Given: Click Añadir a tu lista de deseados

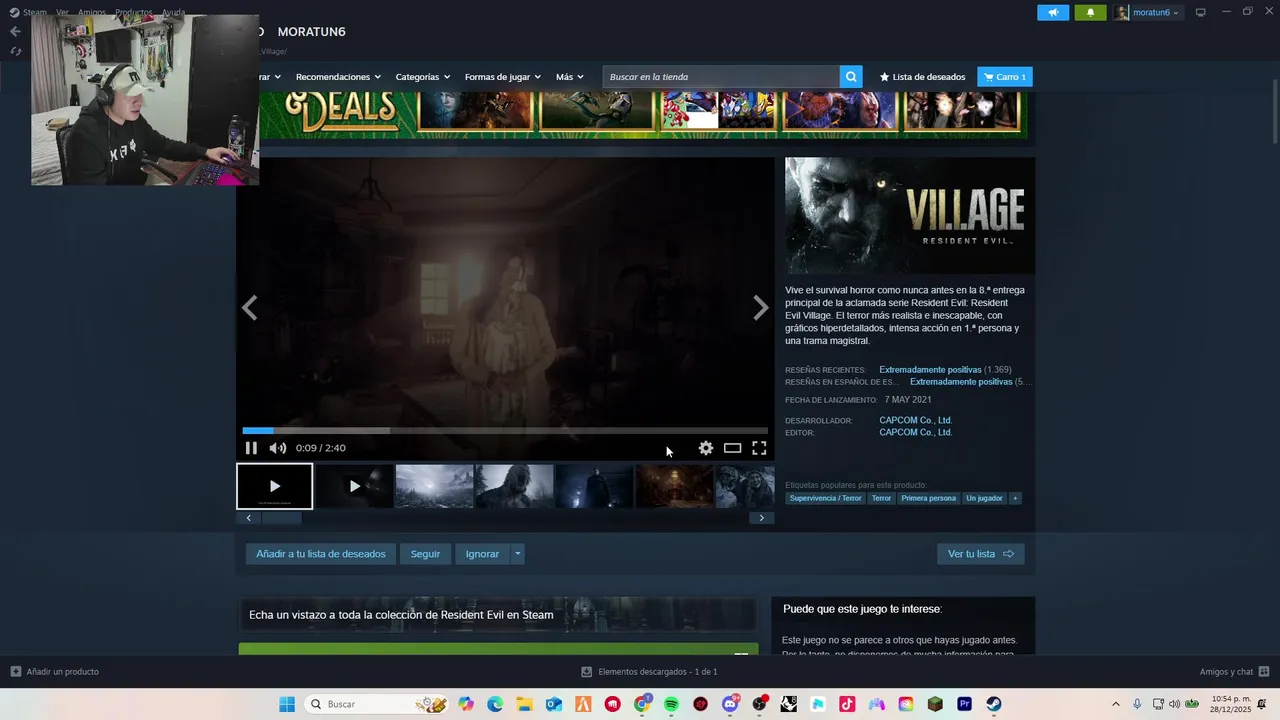Looking at the screenshot, I should (321, 554).
